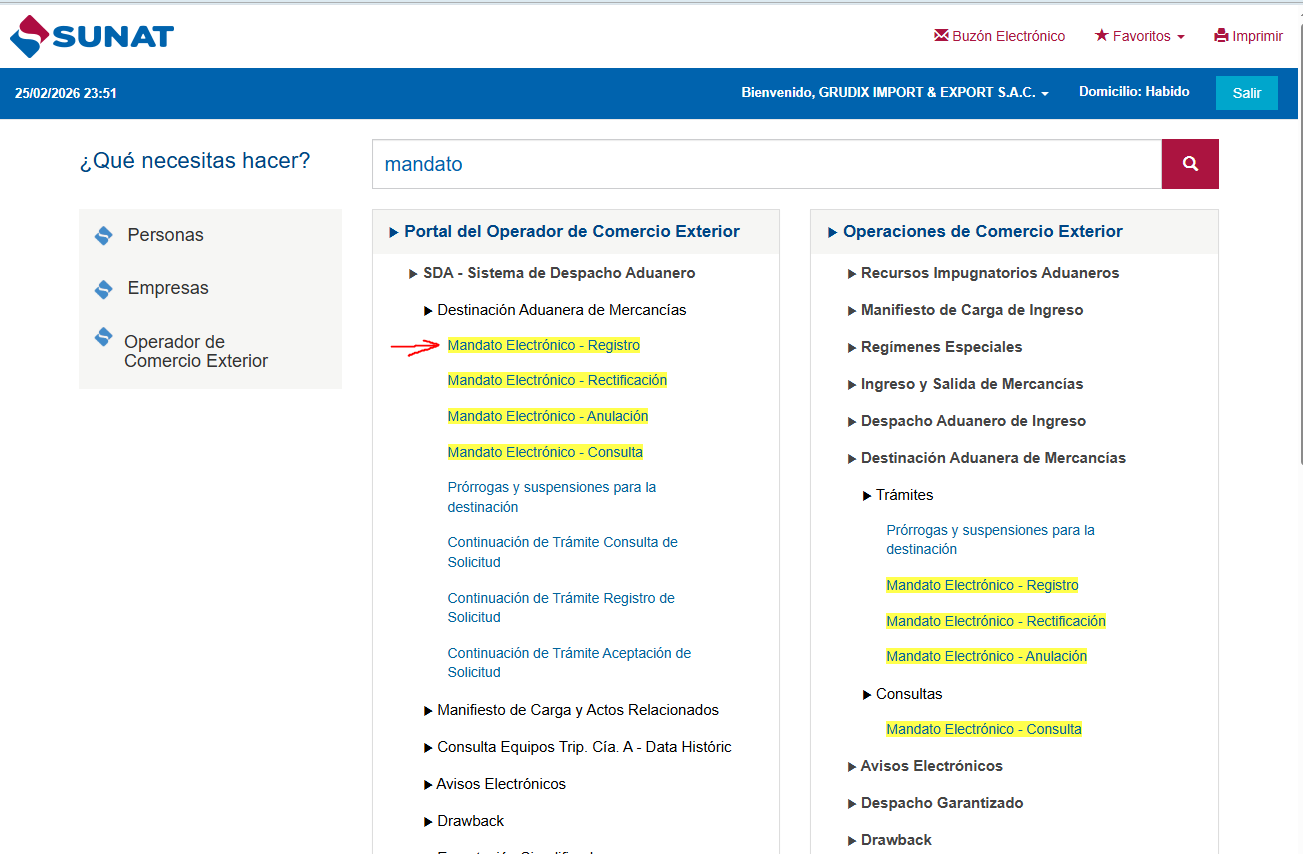The width and height of the screenshot is (1303, 854).
Task: Open the Favoritos dropdown
Action: pos(1140,36)
